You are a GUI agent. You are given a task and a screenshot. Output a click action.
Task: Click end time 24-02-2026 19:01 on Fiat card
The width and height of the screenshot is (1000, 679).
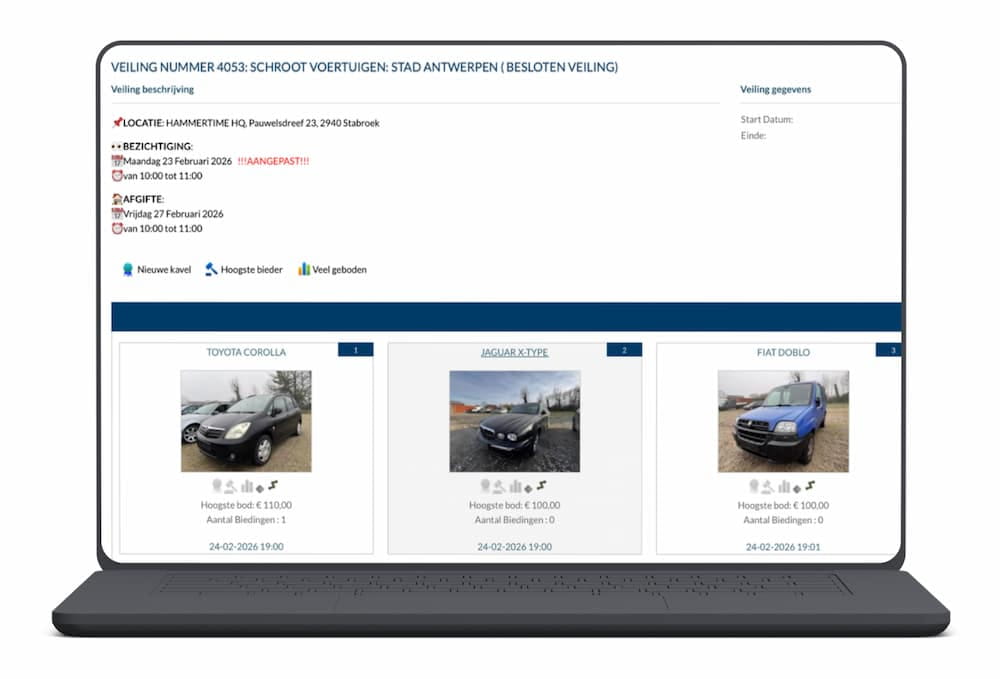click(x=783, y=546)
